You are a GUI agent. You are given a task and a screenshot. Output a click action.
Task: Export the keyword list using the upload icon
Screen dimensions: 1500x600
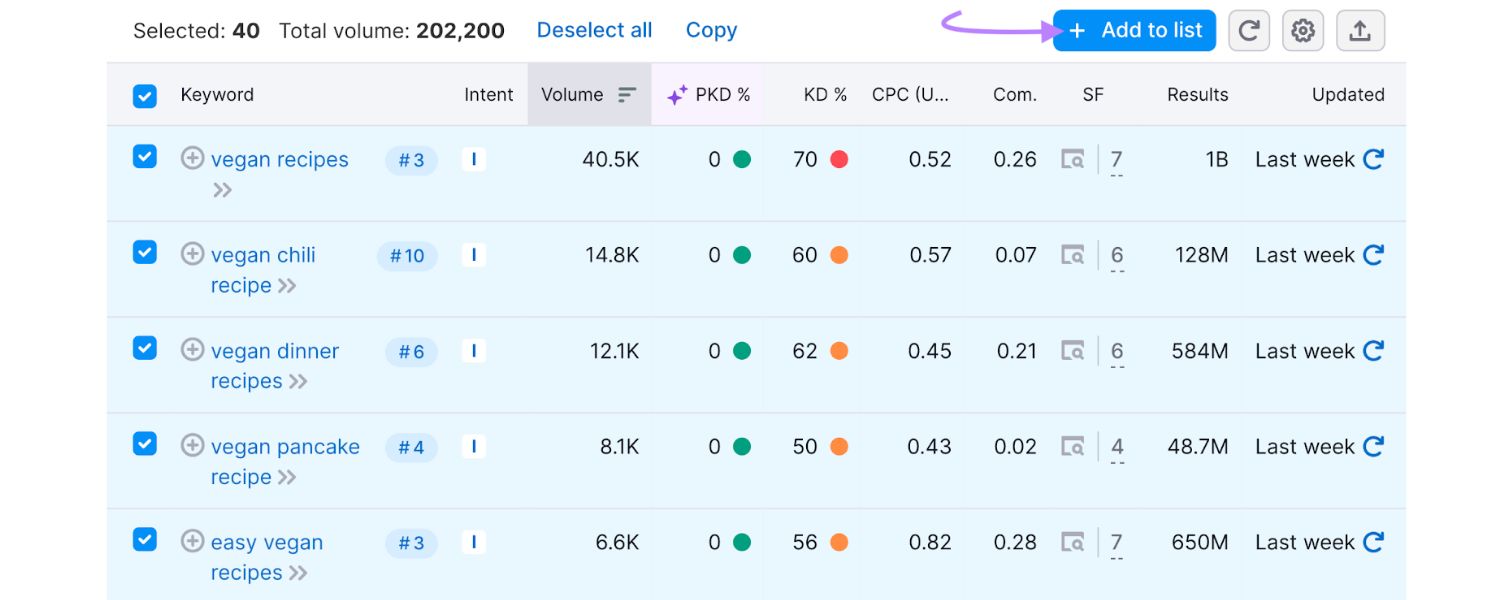(x=1360, y=30)
